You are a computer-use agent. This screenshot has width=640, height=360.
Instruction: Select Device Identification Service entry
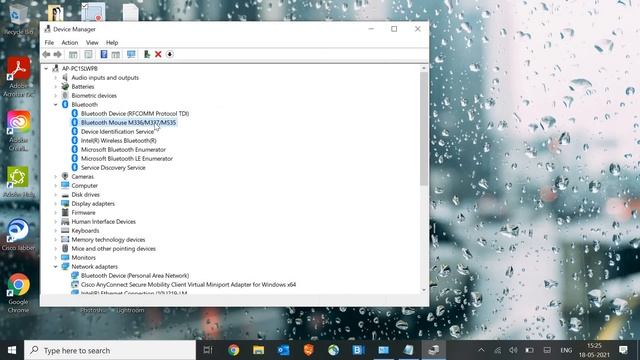tap(118, 131)
